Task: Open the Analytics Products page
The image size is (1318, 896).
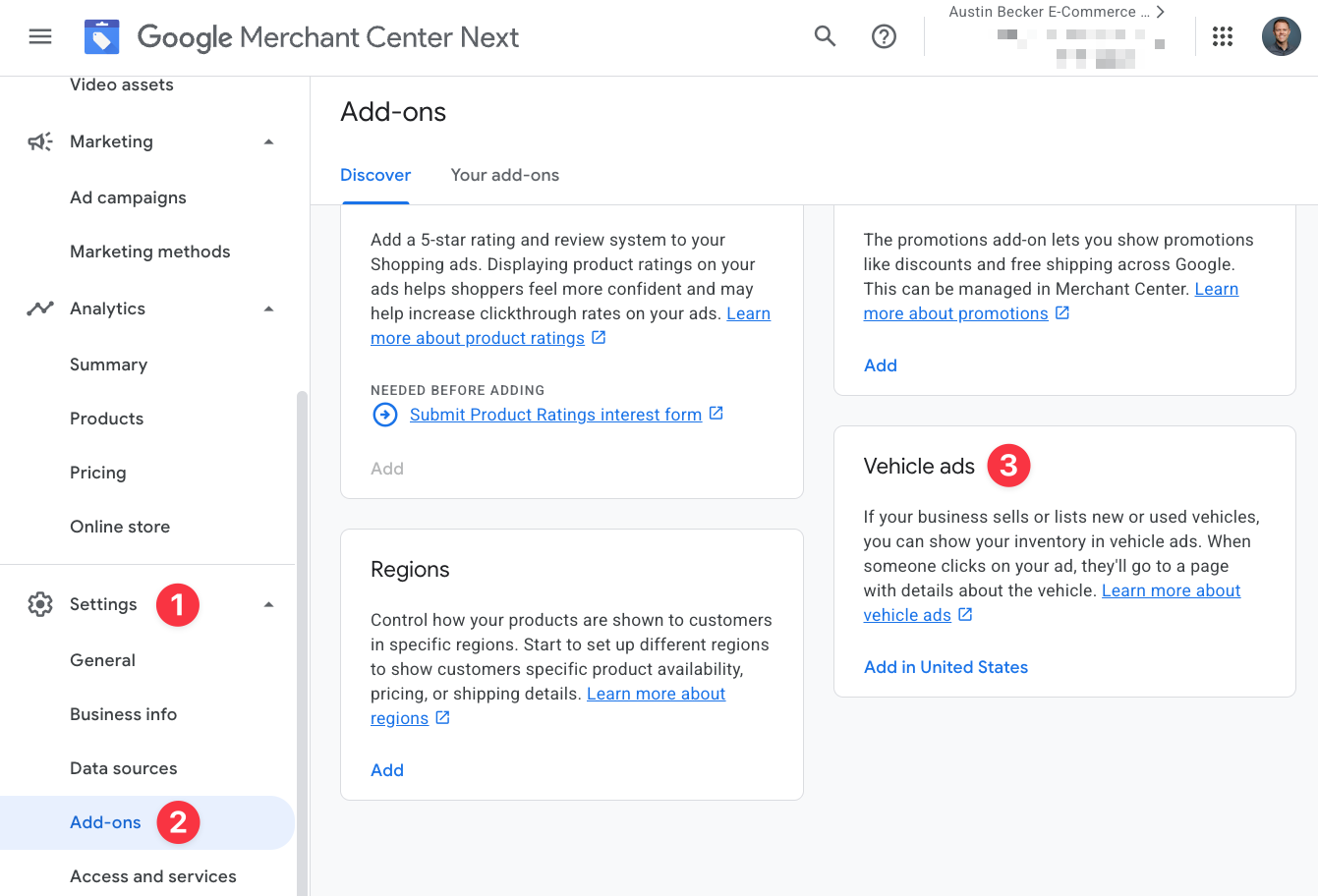Action: point(107,419)
